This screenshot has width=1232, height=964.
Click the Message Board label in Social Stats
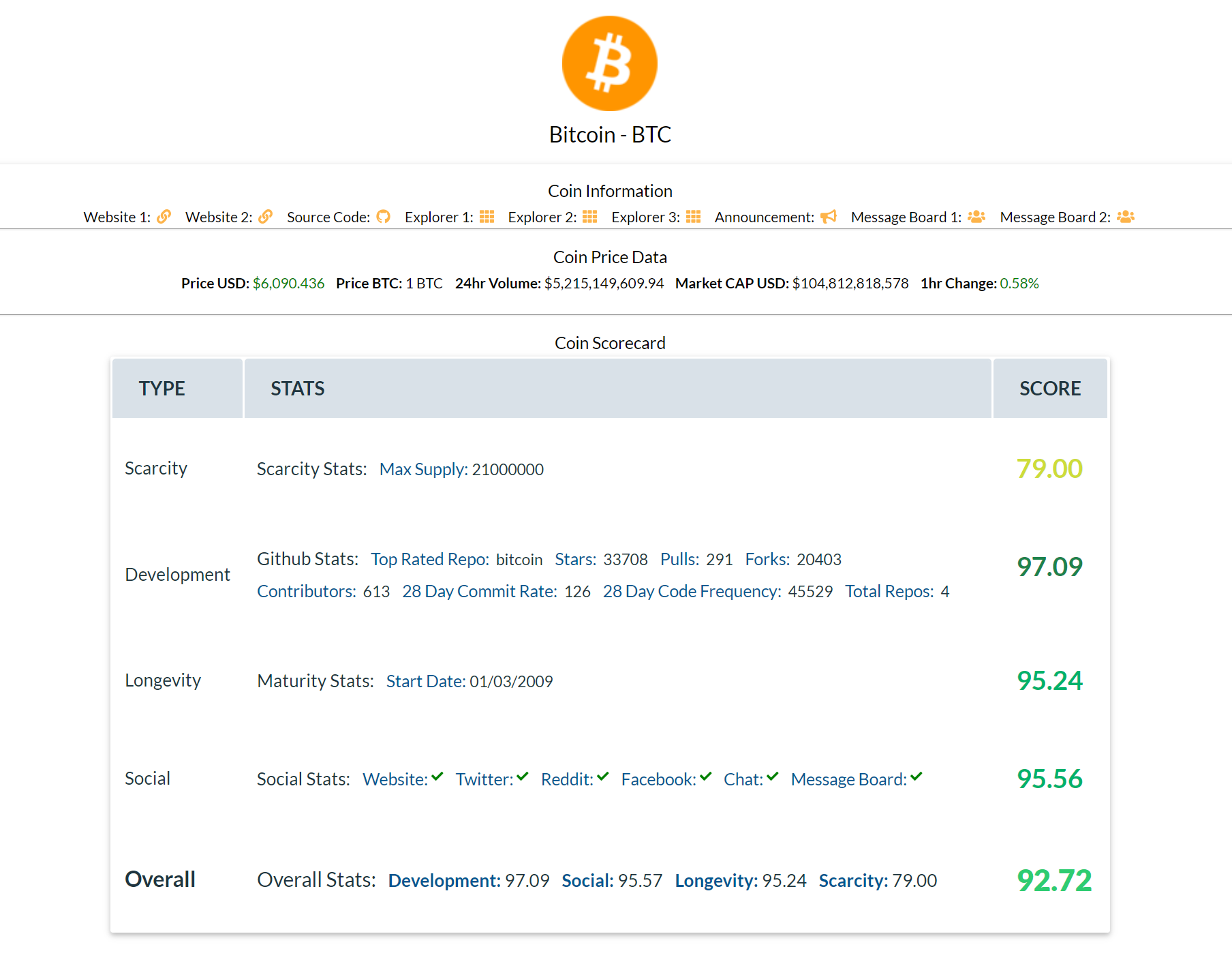coord(849,779)
